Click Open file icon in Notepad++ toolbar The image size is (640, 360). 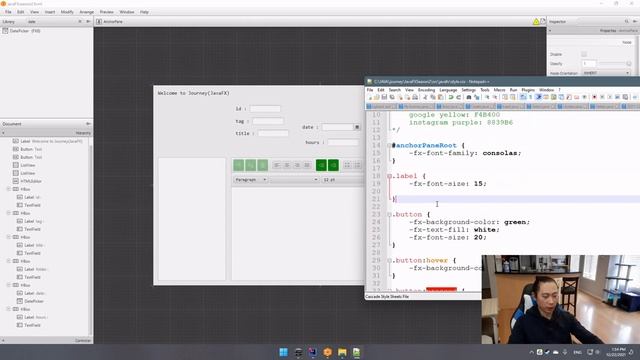(377, 97)
